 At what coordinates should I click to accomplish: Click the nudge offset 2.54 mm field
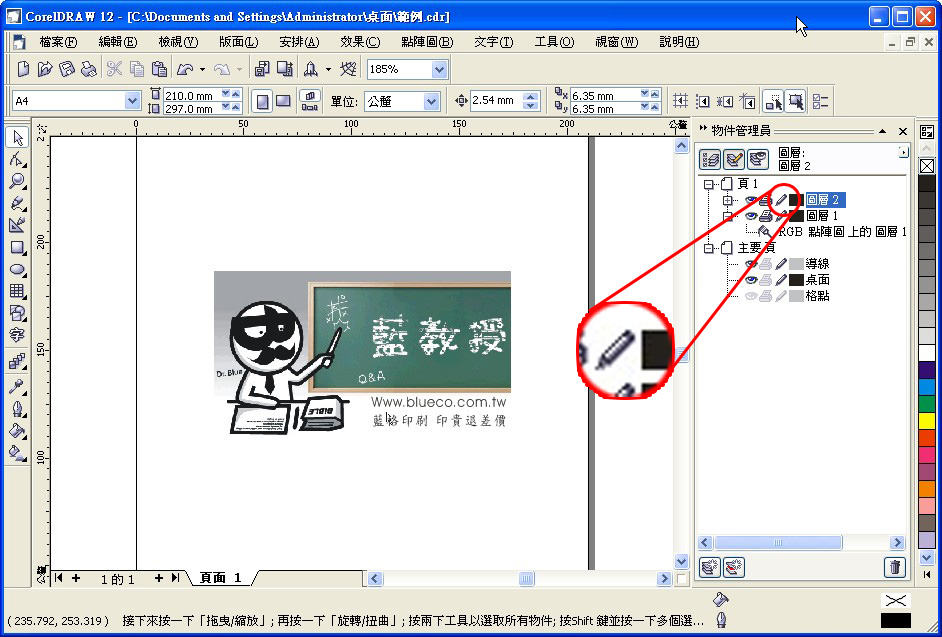pos(496,101)
